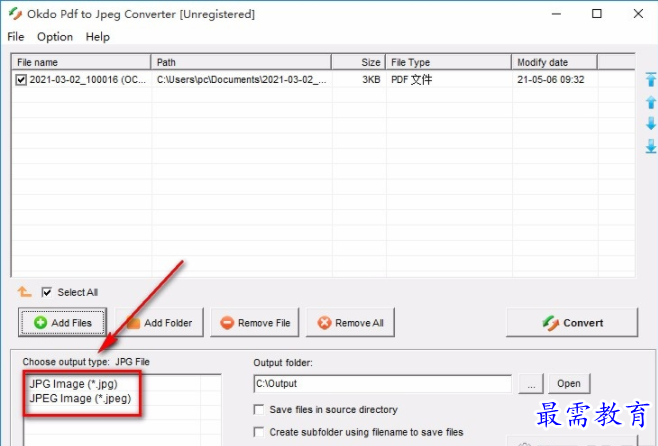The height and width of the screenshot is (446, 658).
Task: Select JPG Image (*.jpg) output type
Action: click(73, 384)
